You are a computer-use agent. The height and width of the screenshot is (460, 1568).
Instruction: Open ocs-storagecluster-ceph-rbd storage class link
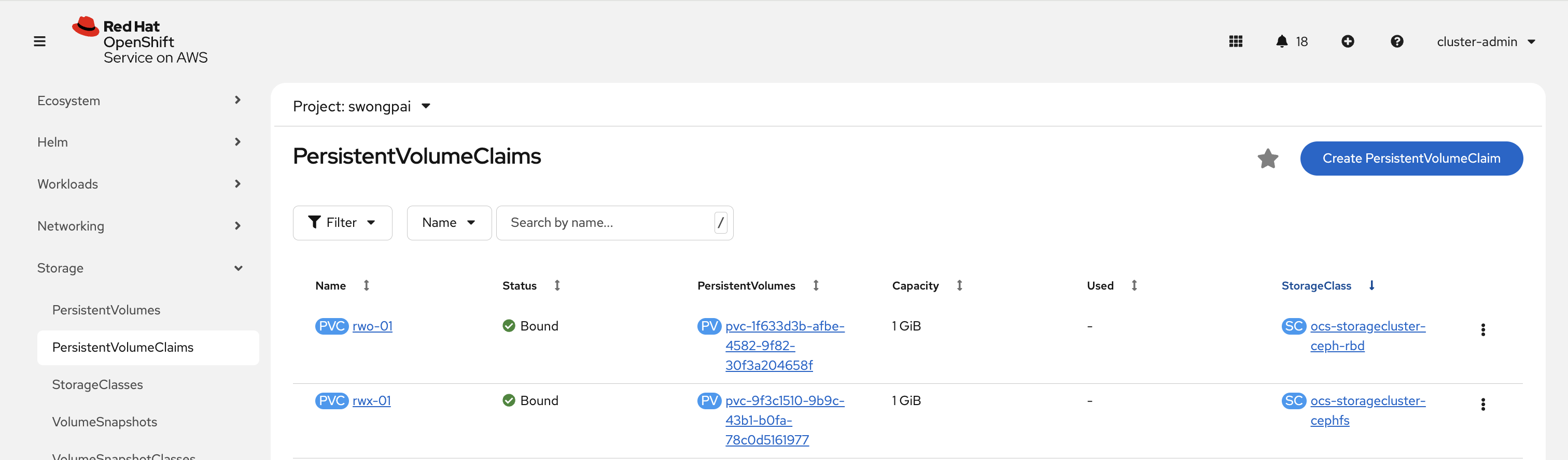(x=1367, y=336)
